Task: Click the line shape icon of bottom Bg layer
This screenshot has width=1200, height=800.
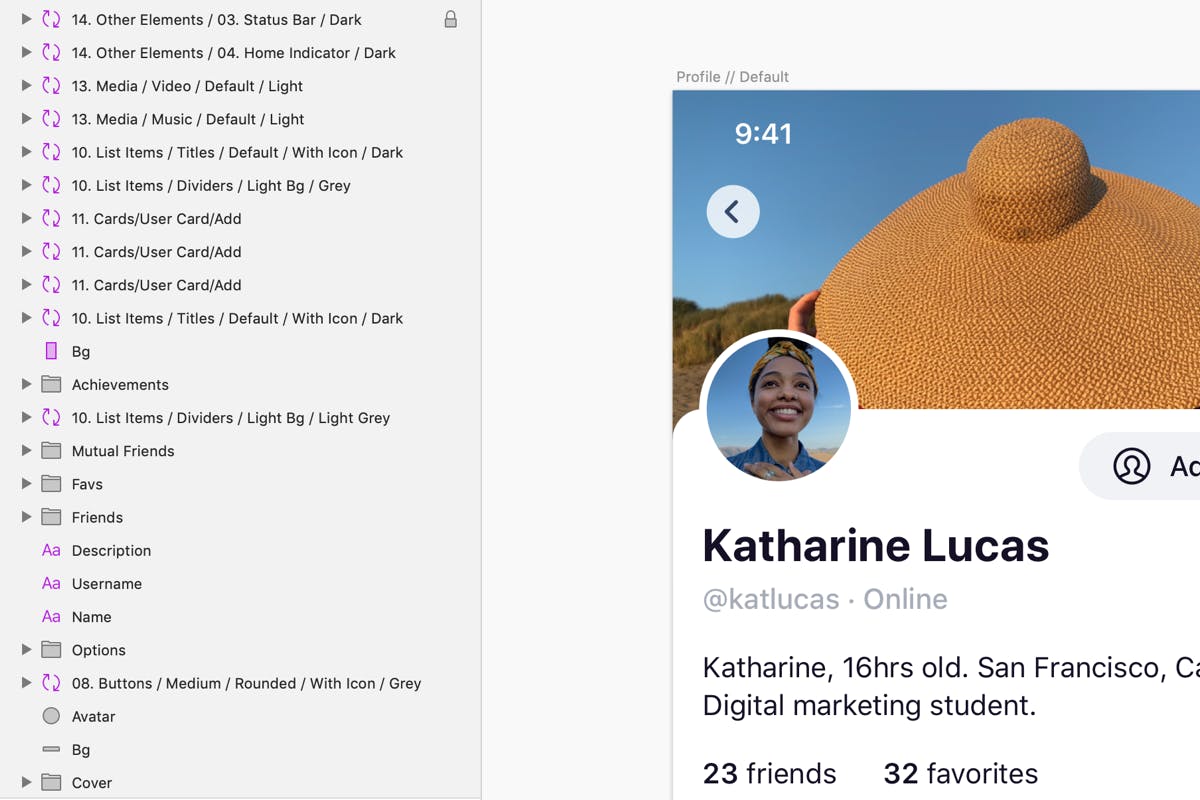Action: click(51, 749)
